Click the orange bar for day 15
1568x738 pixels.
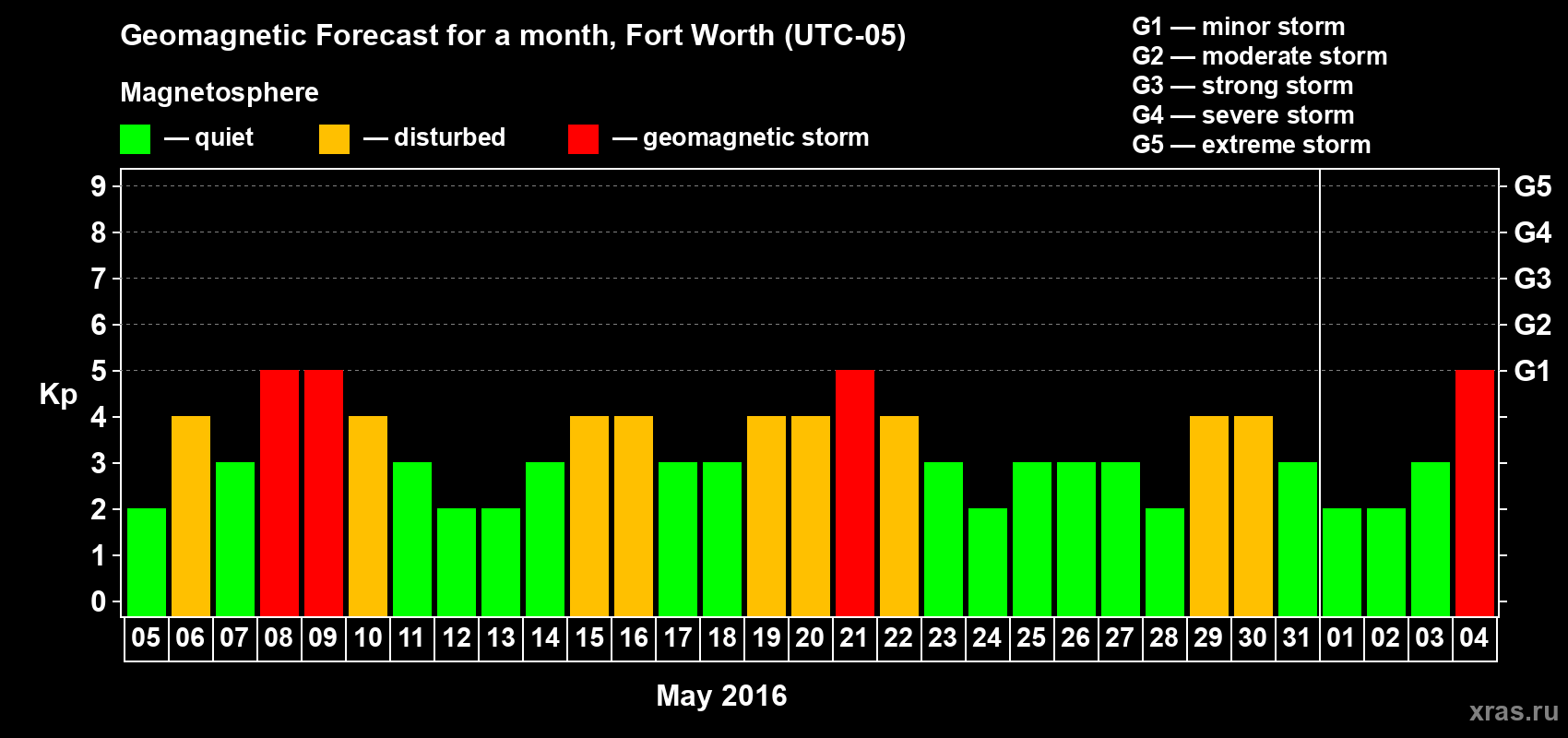(x=589, y=516)
